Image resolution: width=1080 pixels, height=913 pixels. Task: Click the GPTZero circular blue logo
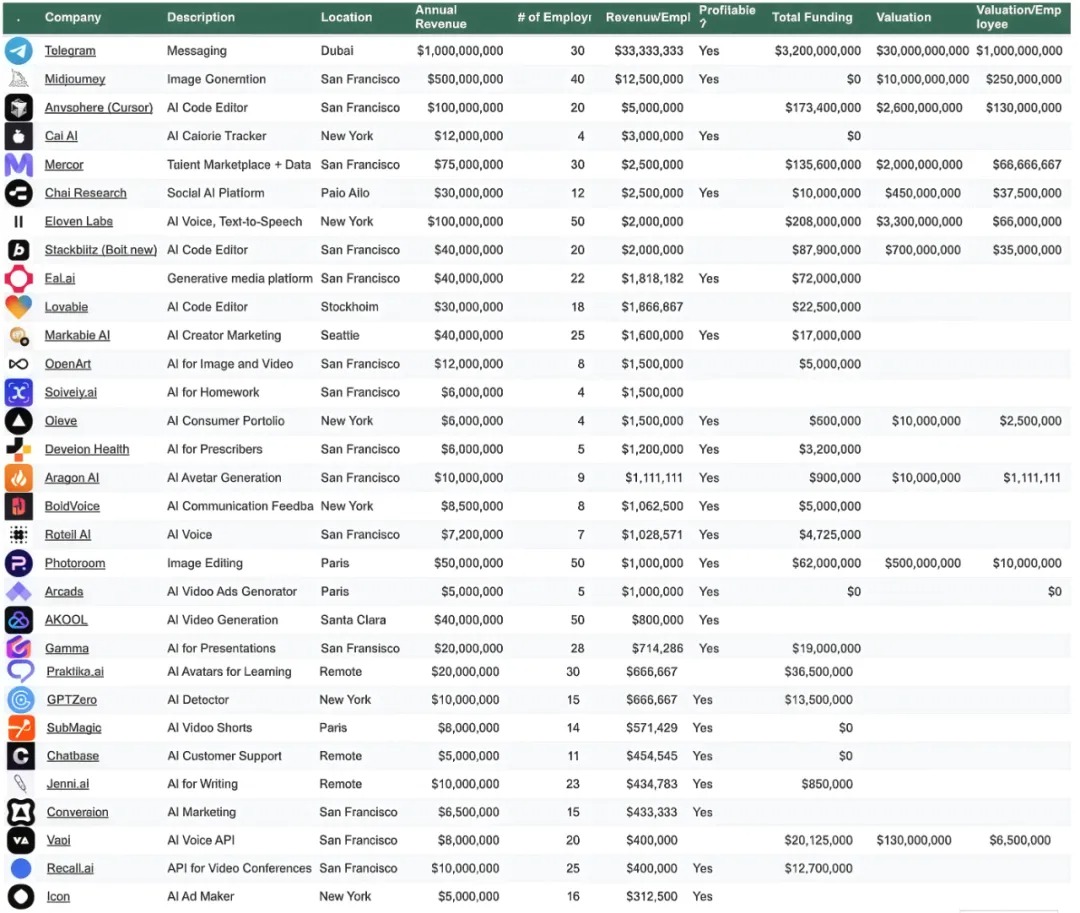click(x=20, y=700)
